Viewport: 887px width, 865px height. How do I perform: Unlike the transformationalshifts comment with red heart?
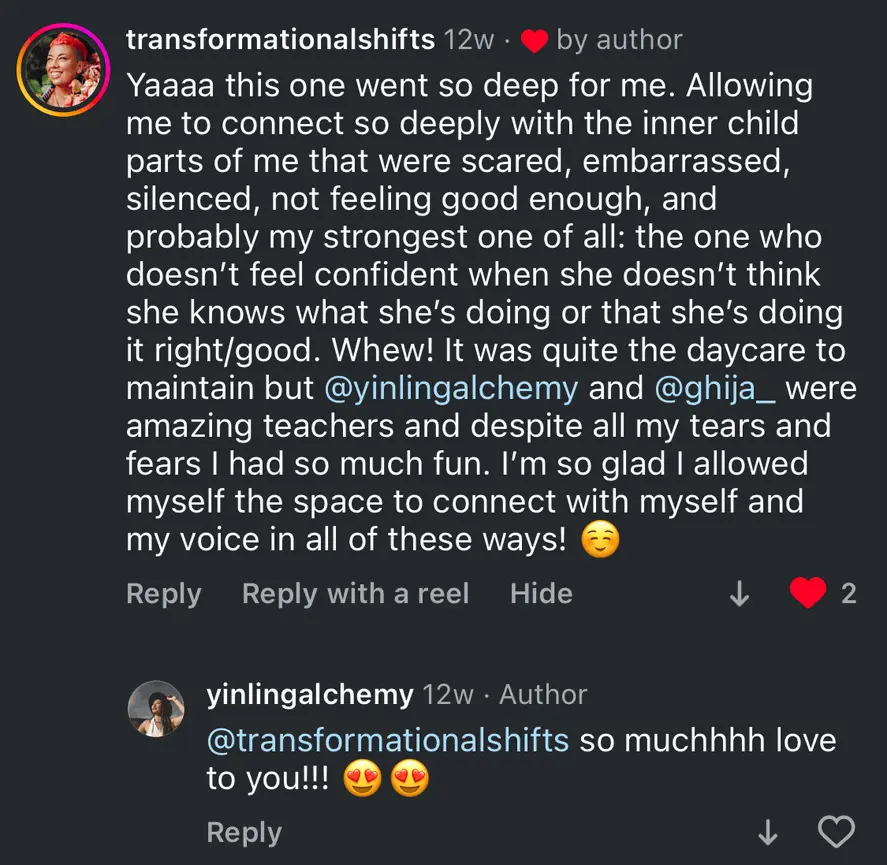(x=808, y=592)
